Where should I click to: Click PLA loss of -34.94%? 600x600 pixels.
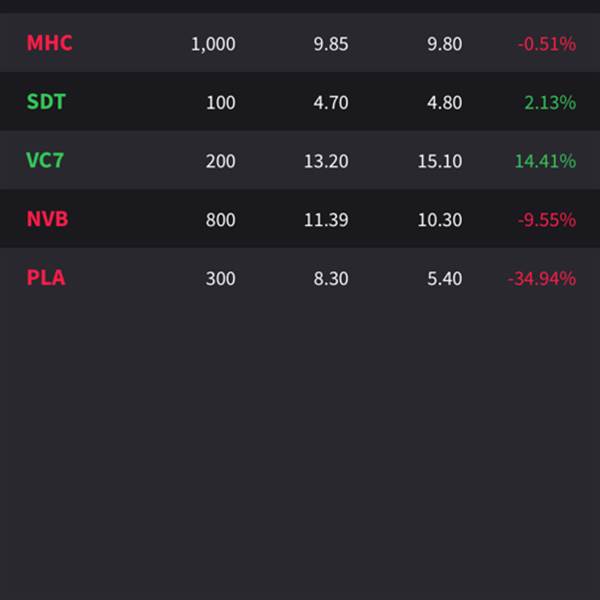tap(542, 279)
